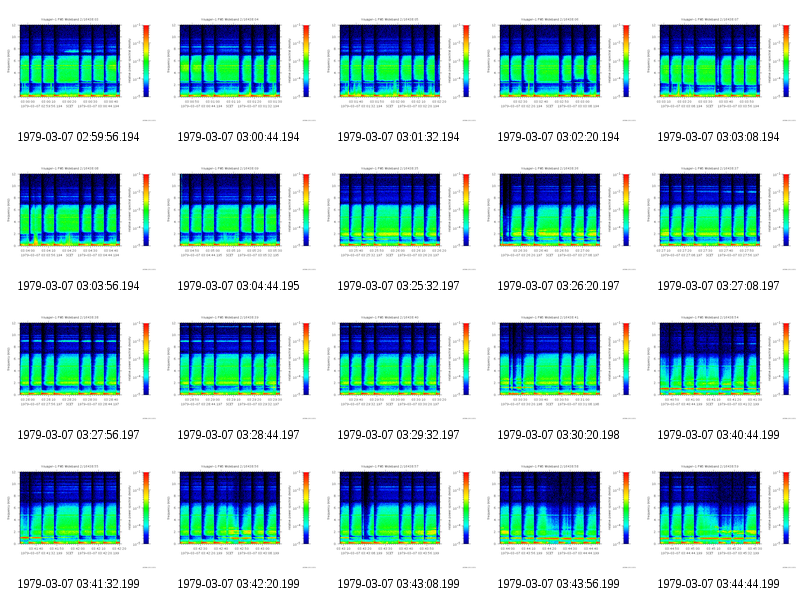Open the spectrogram thumbnail dated 1979-03-07 03:03:08.194

point(718,68)
